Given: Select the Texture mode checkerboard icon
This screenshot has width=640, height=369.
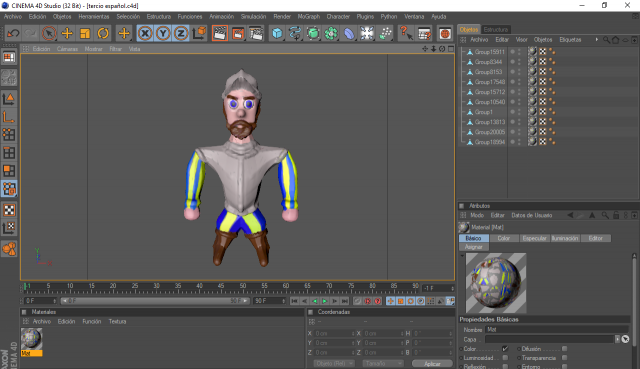Looking at the screenshot, I should coord(9,210).
